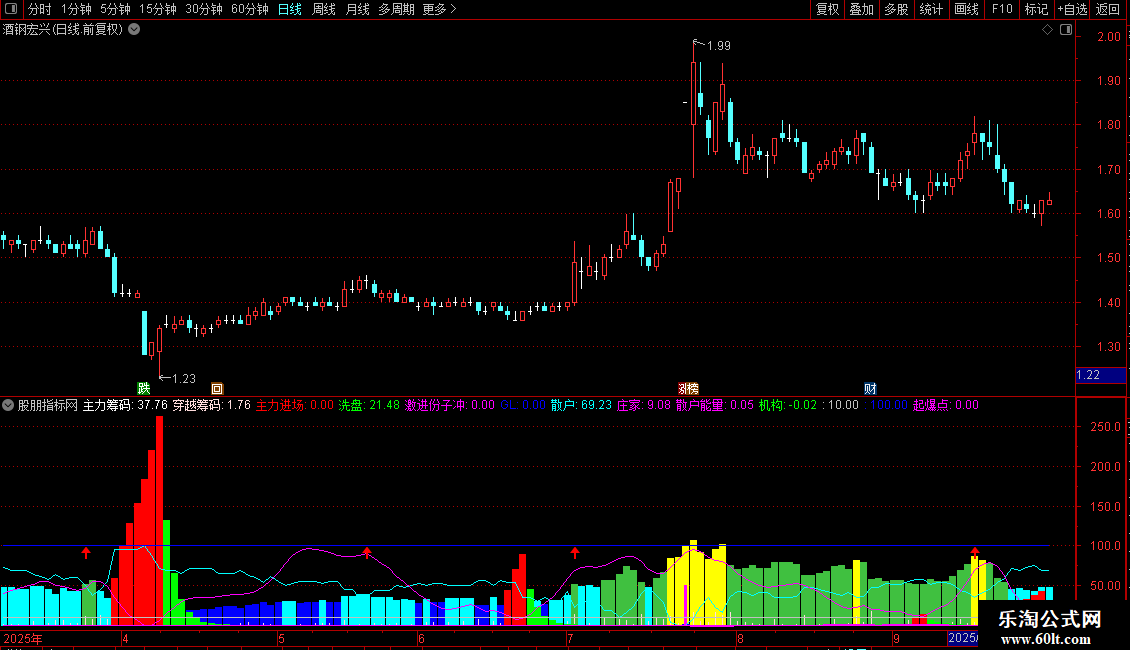Click the 起爆点: 0.00 value
The height and width of the screenshot is (650, 1130).
pos(946,405)
